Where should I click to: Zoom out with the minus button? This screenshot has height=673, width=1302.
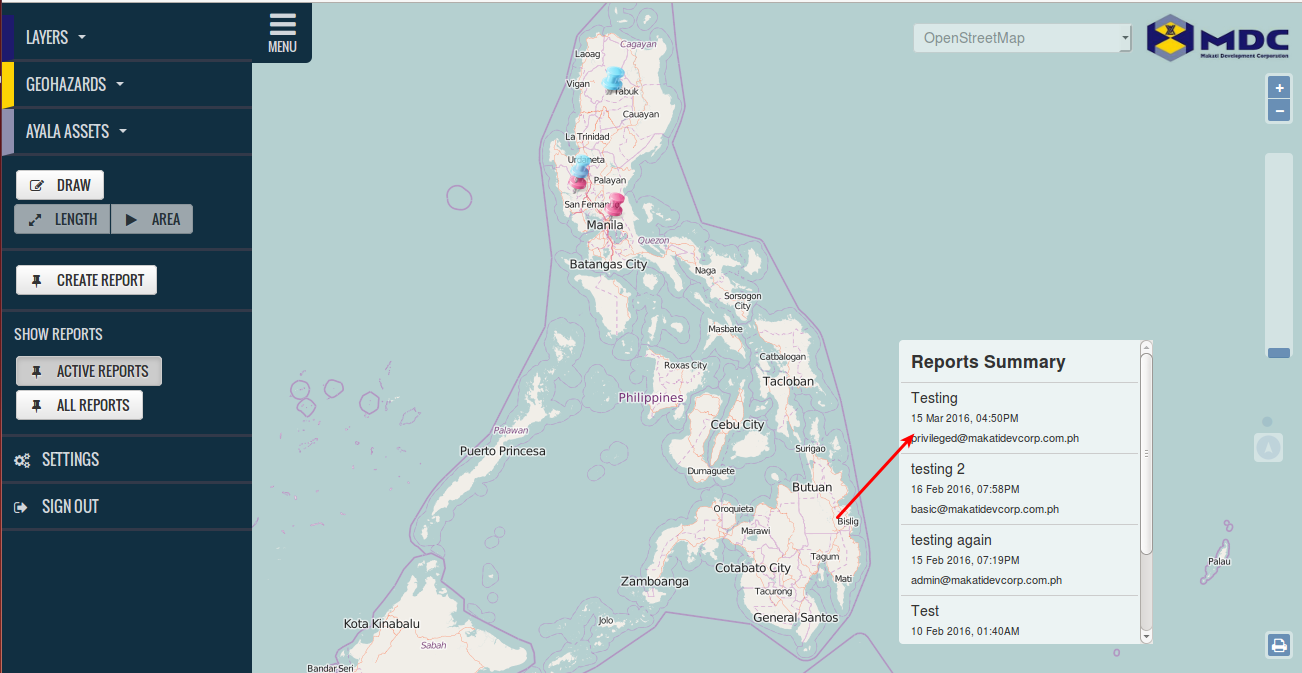pyautogui.click(x=1279, y=111)
